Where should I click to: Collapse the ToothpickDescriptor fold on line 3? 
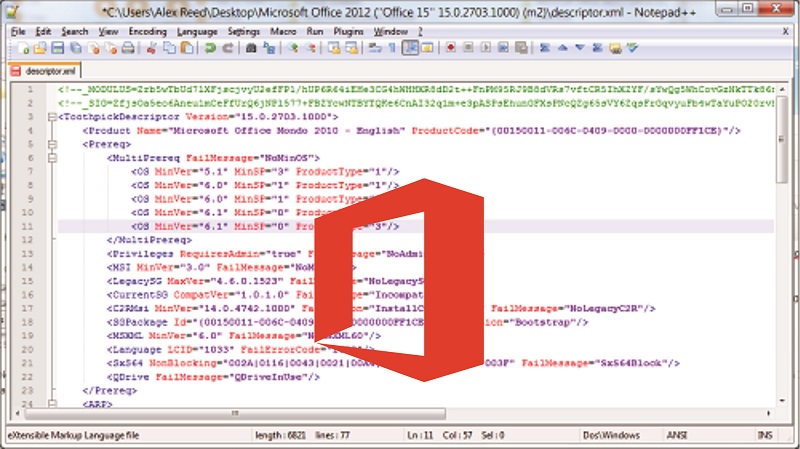(52, 117)
